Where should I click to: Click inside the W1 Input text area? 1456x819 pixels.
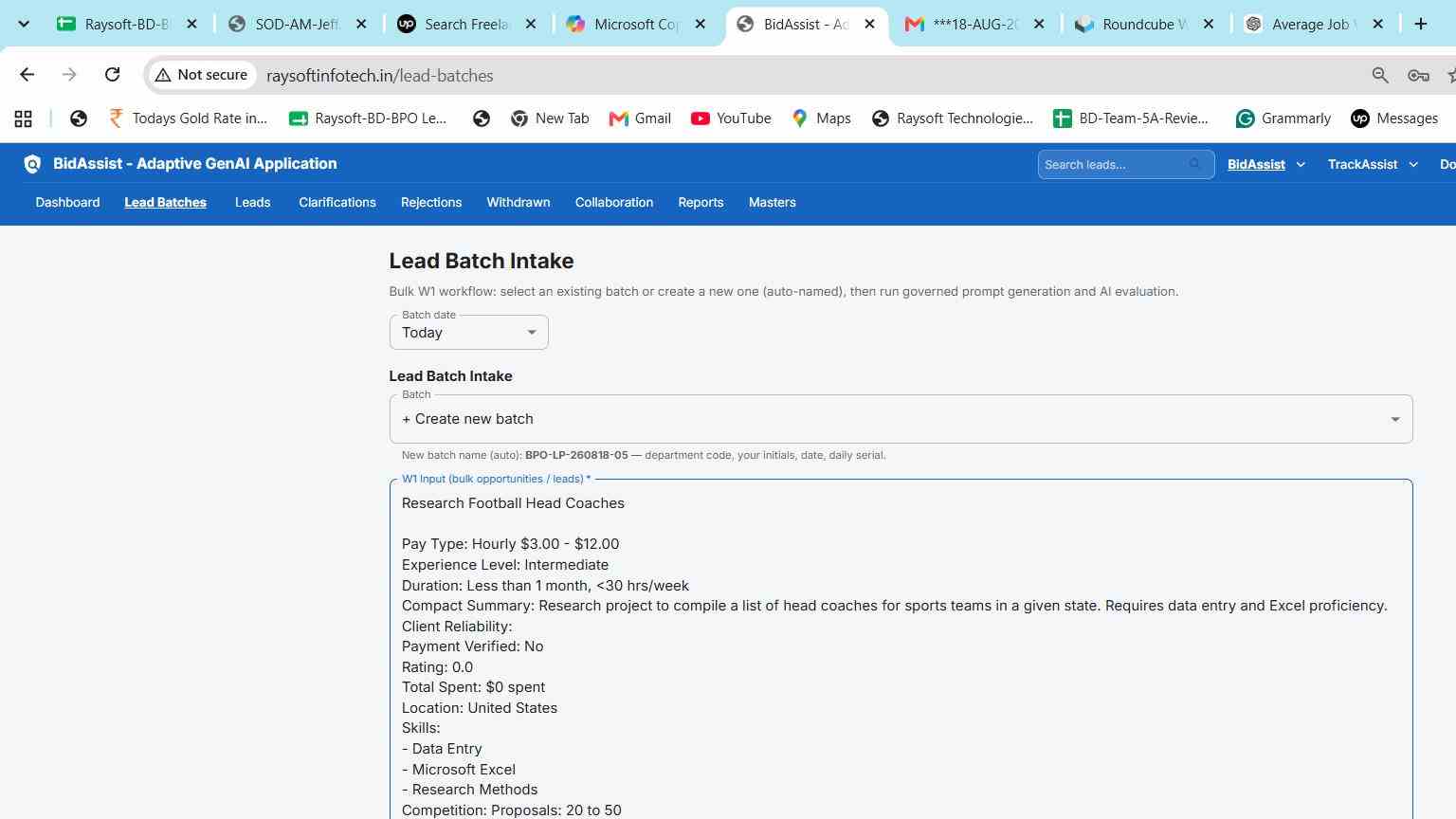(x=901, y=654)
